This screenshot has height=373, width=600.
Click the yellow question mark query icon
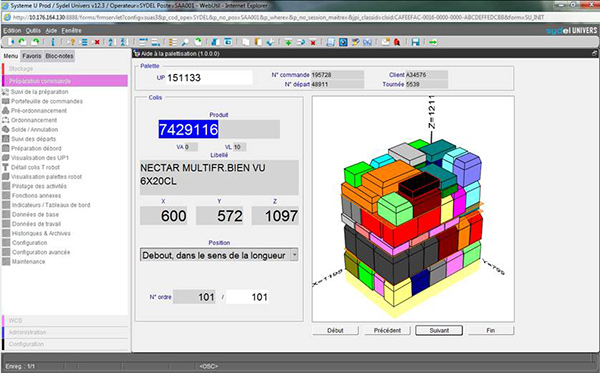click(x=72, y=42)
